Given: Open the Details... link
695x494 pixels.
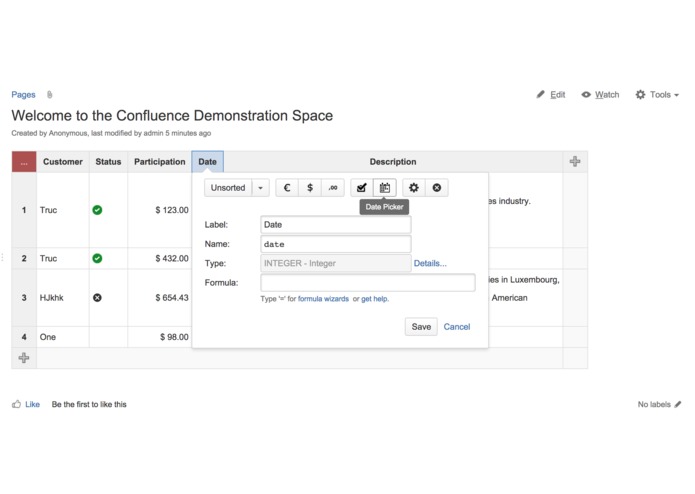Looking at the screenshot, I should tap(430, 263).
